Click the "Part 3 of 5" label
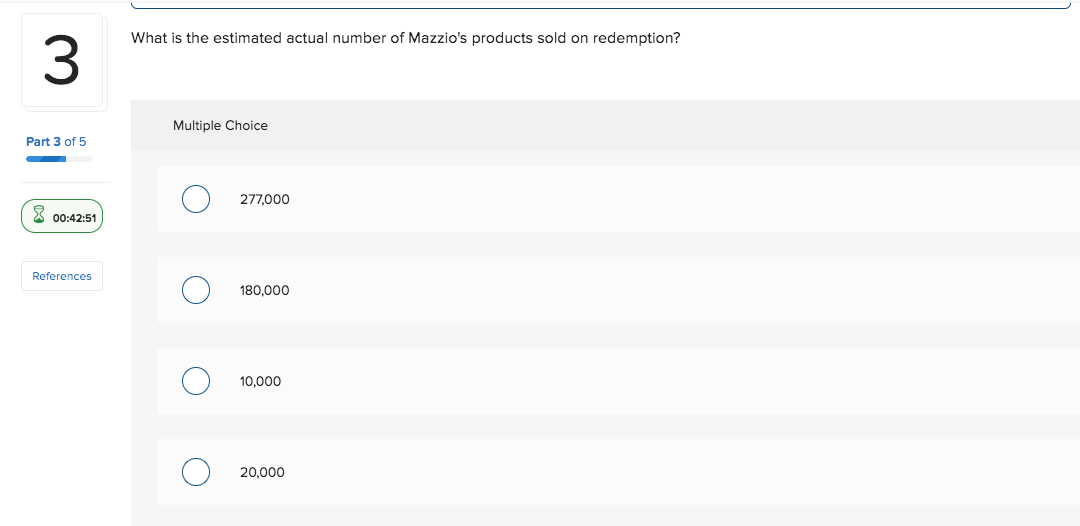This screenshot has width=1080, height=526. pyautogui.click(x=56, y=142)
